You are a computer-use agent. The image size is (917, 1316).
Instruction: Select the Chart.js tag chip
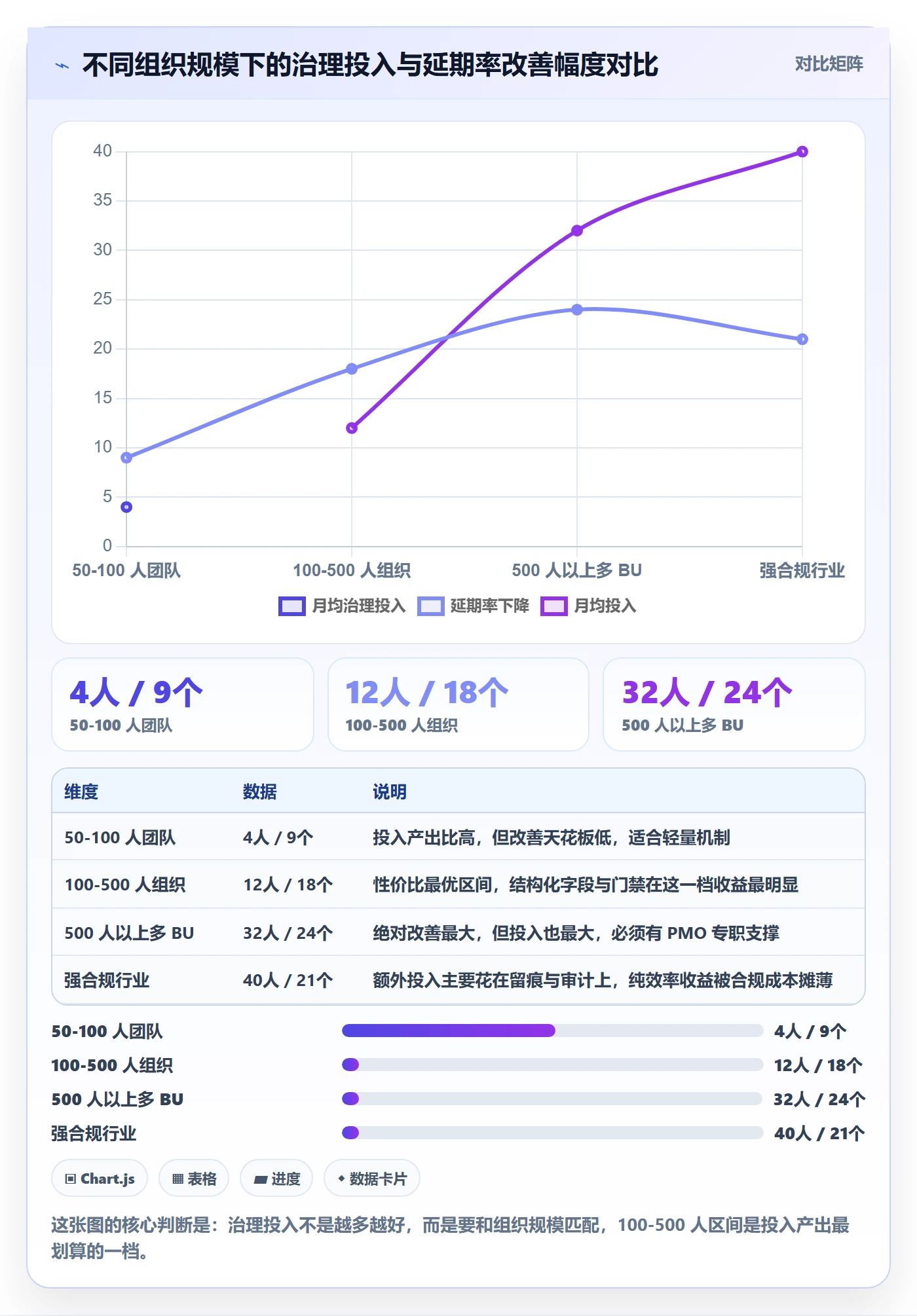(x=100, y=1179)
